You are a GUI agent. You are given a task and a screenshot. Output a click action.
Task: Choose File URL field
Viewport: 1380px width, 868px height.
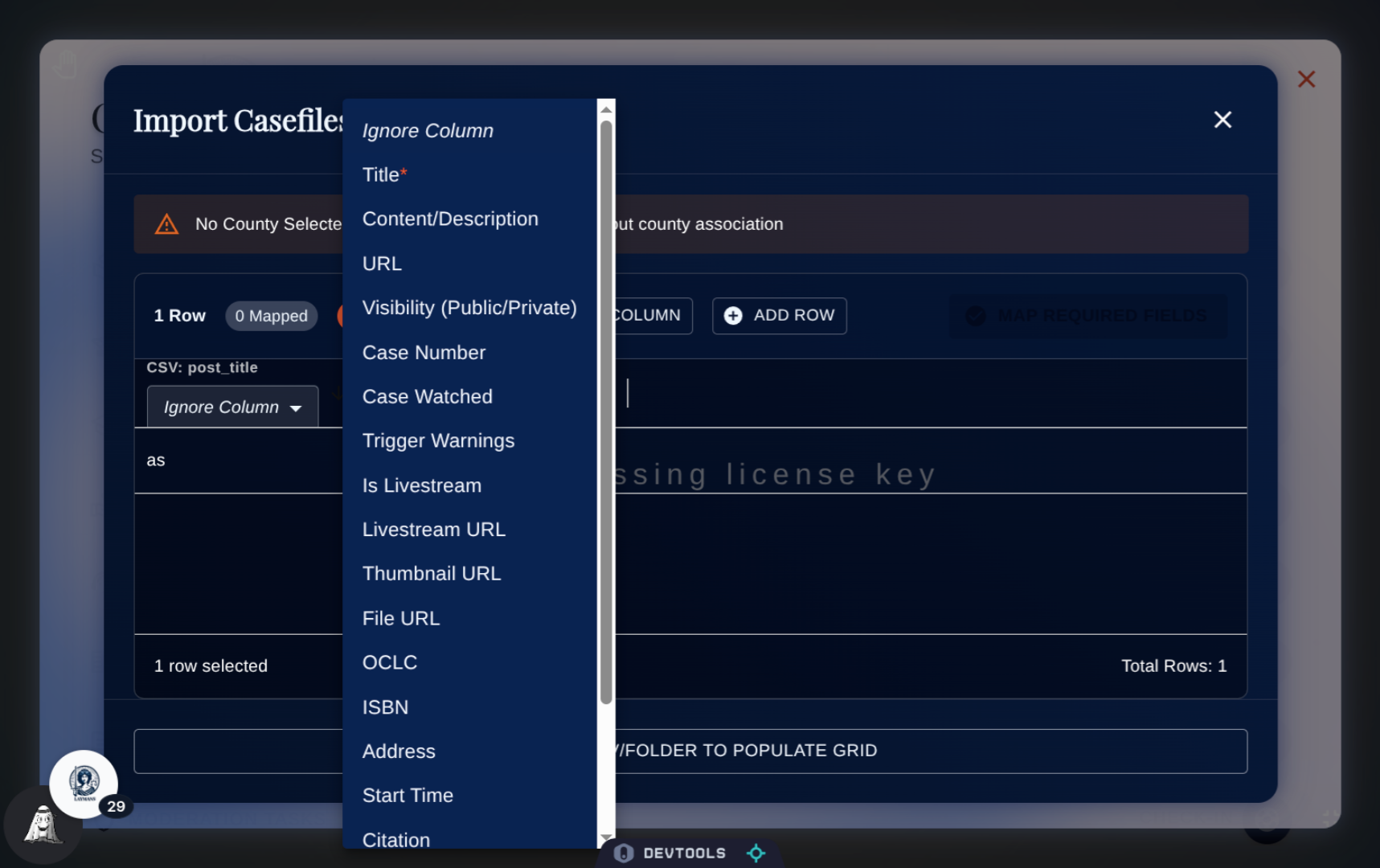coord(469,618)
